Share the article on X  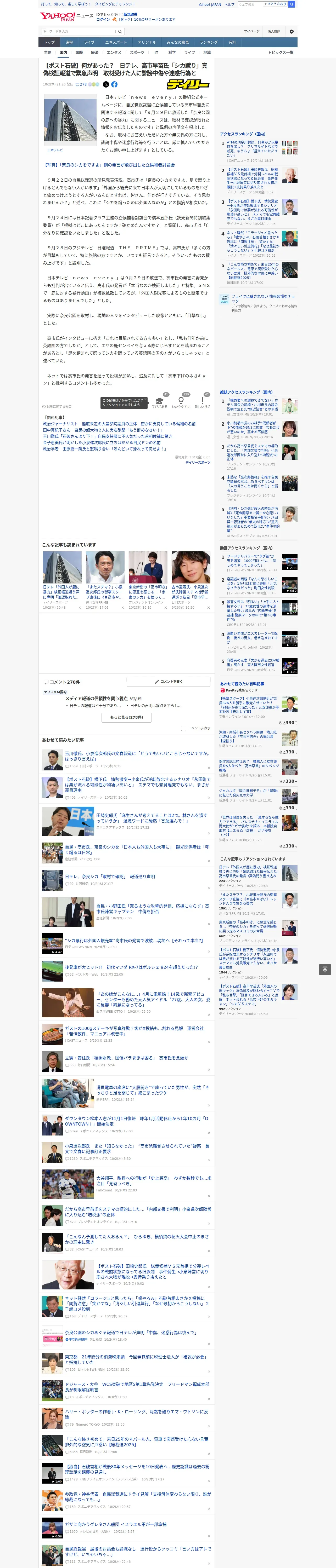pos(106,85)
